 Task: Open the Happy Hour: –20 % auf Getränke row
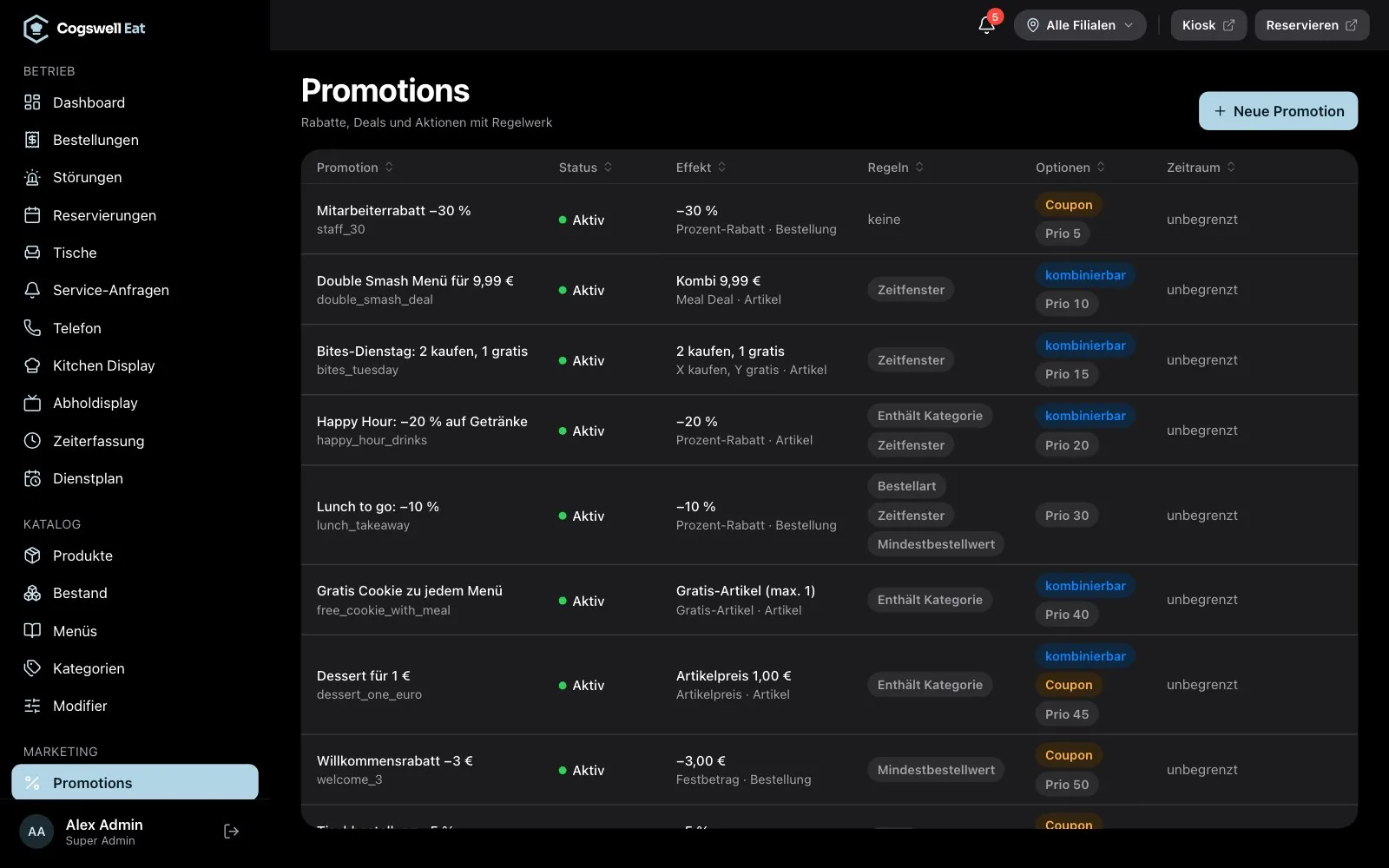829,430
